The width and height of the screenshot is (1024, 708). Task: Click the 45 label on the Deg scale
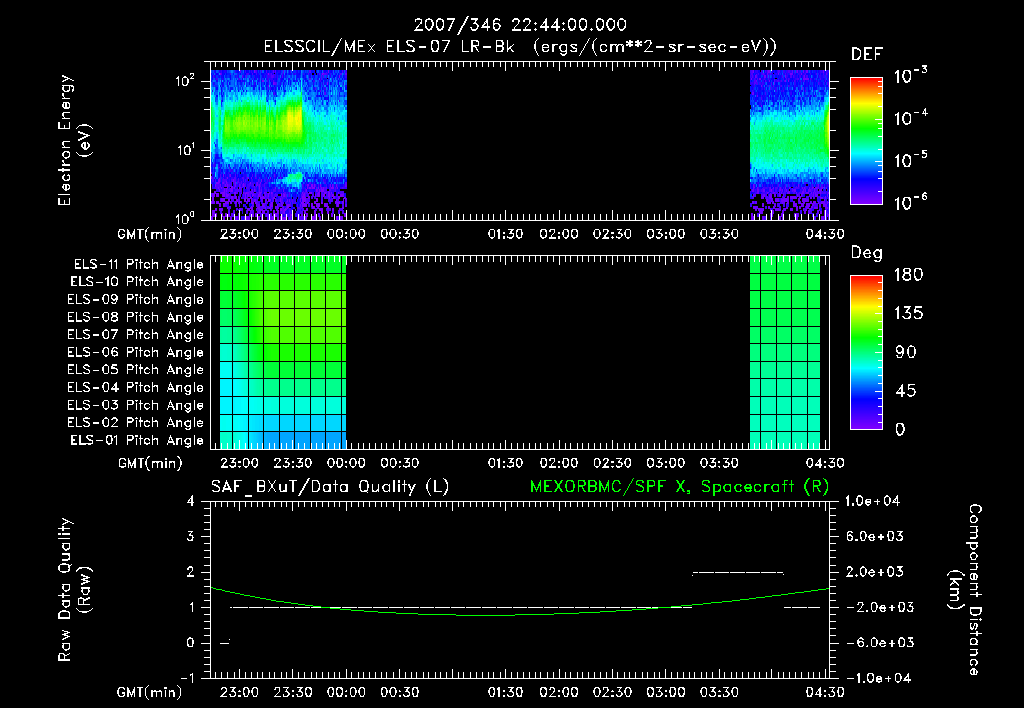pos(904,391)
